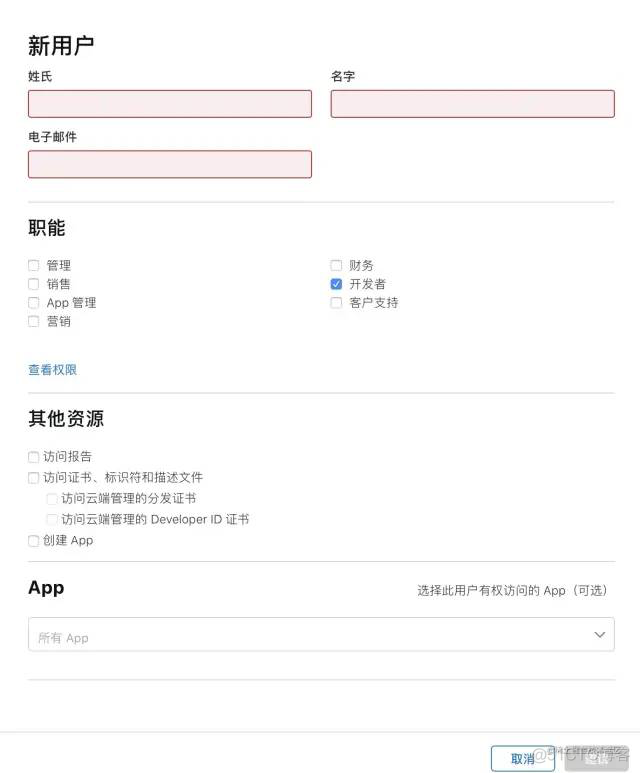
Task: Check the 管理 role checkbox
Action: click(34, 266)
